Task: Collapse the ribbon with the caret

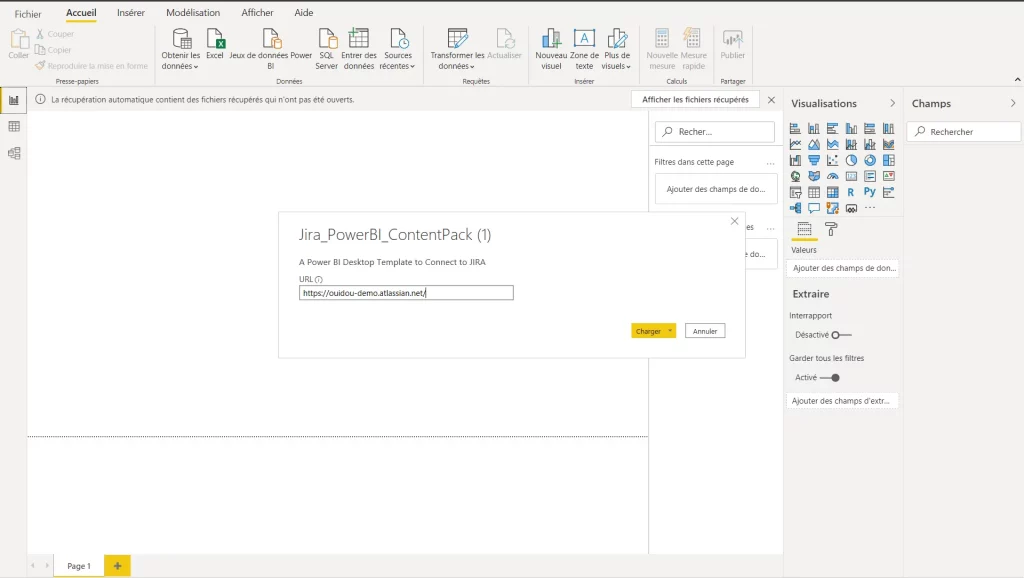Action: 1017,80
